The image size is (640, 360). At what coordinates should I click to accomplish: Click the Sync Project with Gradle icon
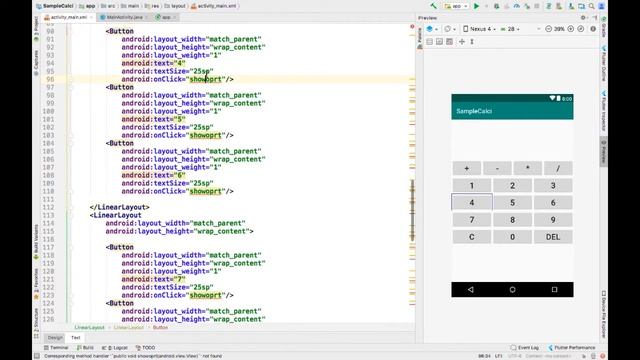coord(549,6)
